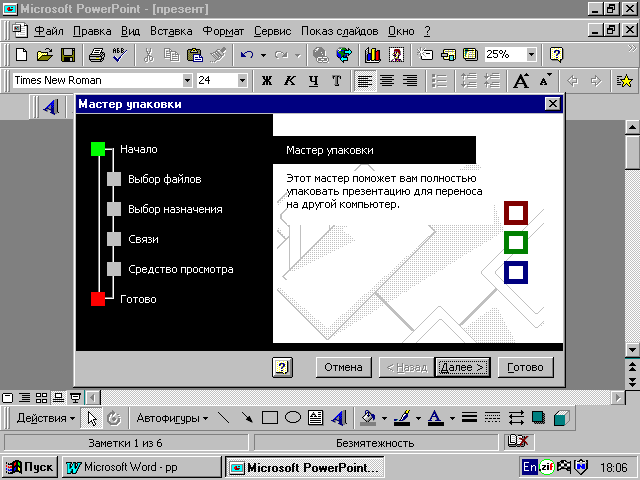Expand undo history dropdown arrow
The width and height of the screenshot is (640, 480).
pos(263,55)
